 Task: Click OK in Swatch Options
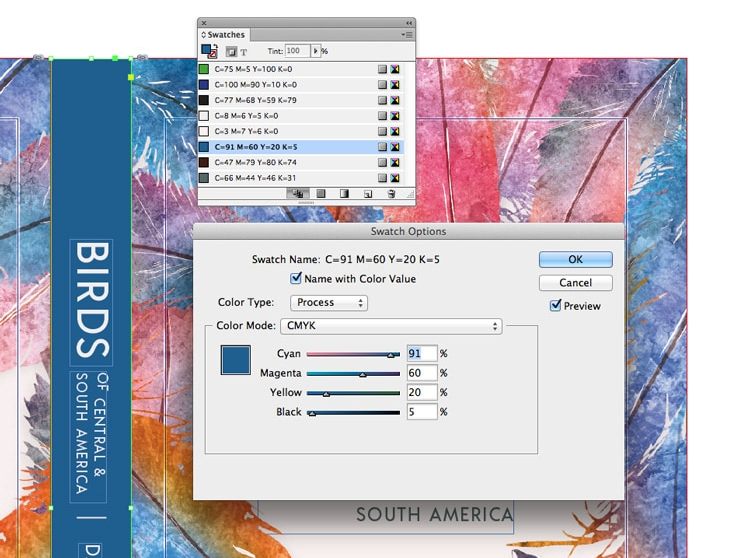575,260
